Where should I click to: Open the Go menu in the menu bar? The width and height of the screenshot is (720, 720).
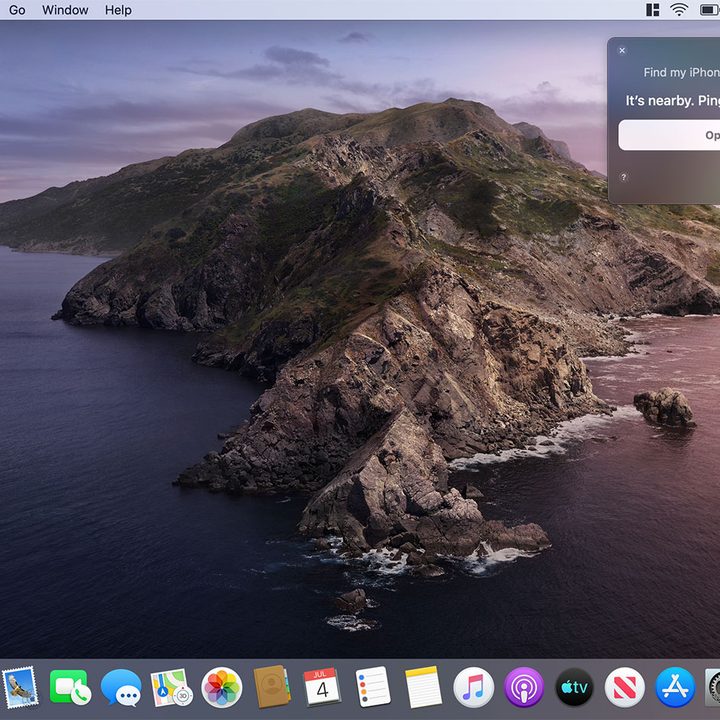click(17, 10)
